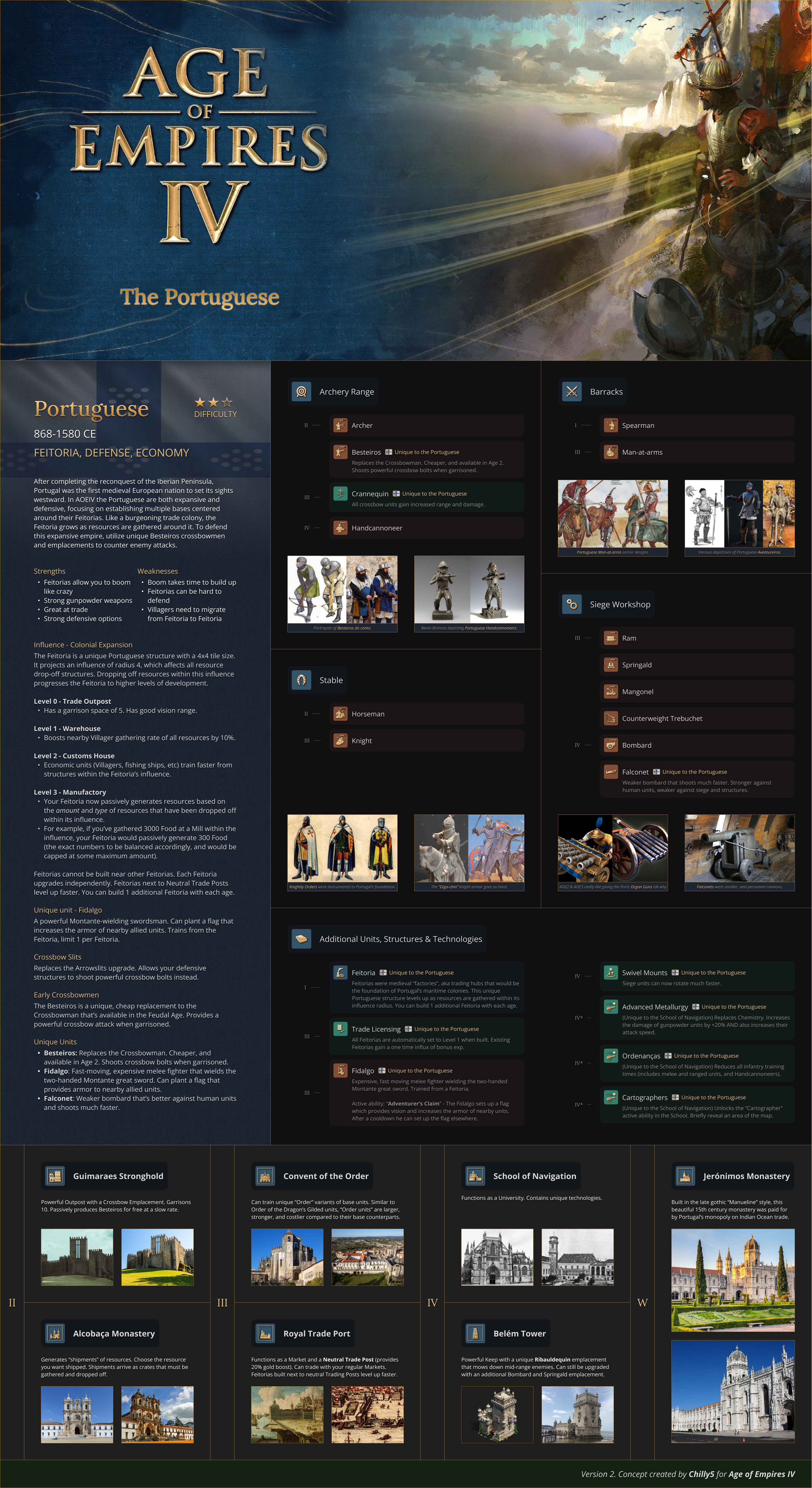Click the 'Strengths' heading
Viewport: 812px width, 1488px height.
click(50, 571)
